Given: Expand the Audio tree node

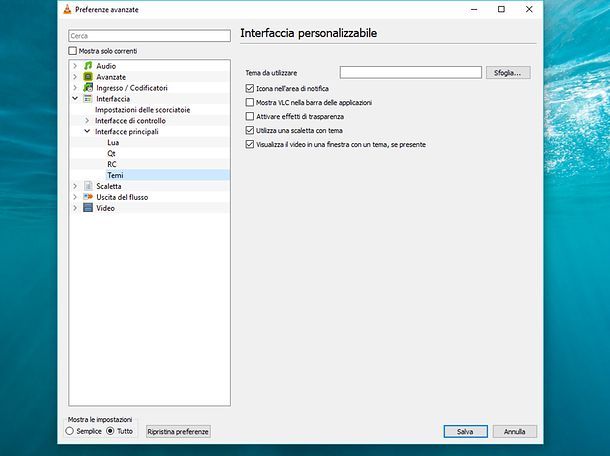Looking at the screenshot, I should (x=75, y=66).
